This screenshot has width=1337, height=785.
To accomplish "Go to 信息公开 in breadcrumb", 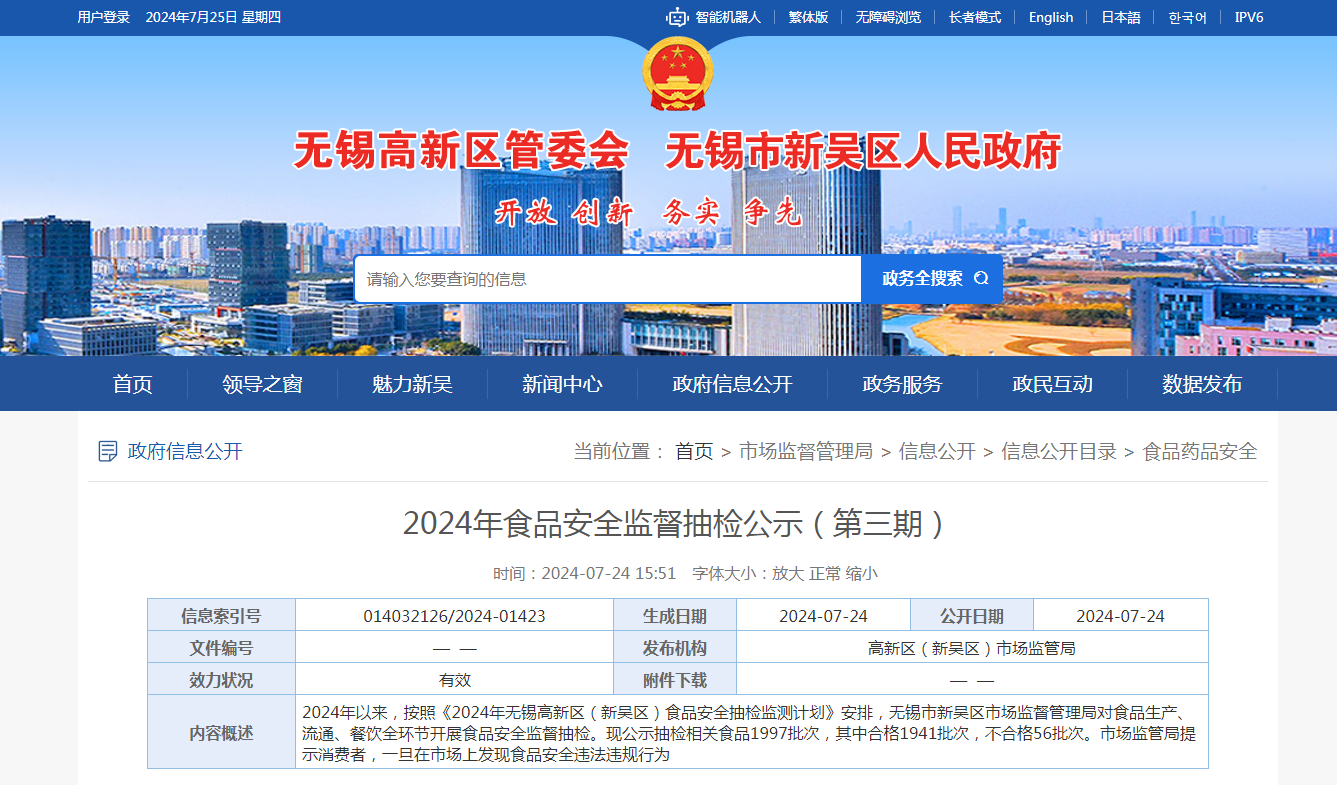I will pyautogui.click(x=937, y=451).
